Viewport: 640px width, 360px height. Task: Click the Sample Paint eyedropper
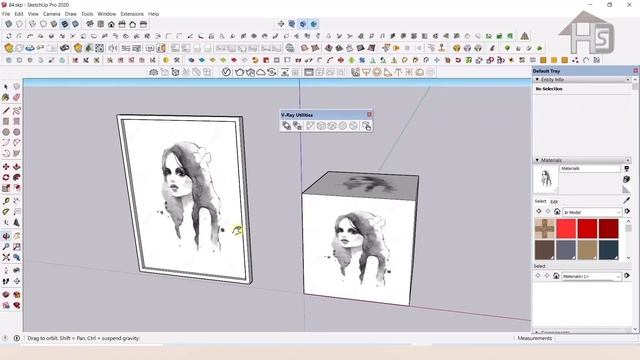click(627, 200)
